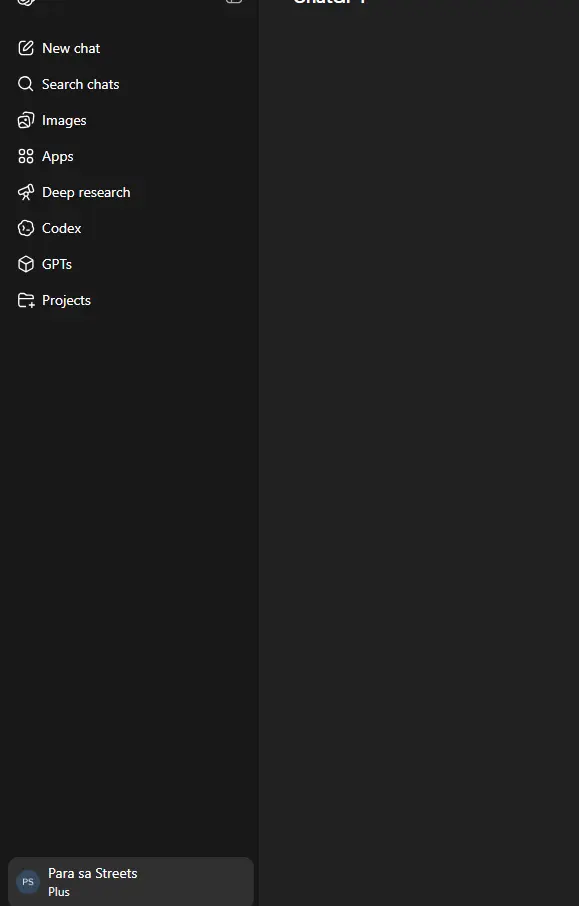Click the Plus plan label under the name
This screenshot has height=906, width=579.
(x=59, y=892)
